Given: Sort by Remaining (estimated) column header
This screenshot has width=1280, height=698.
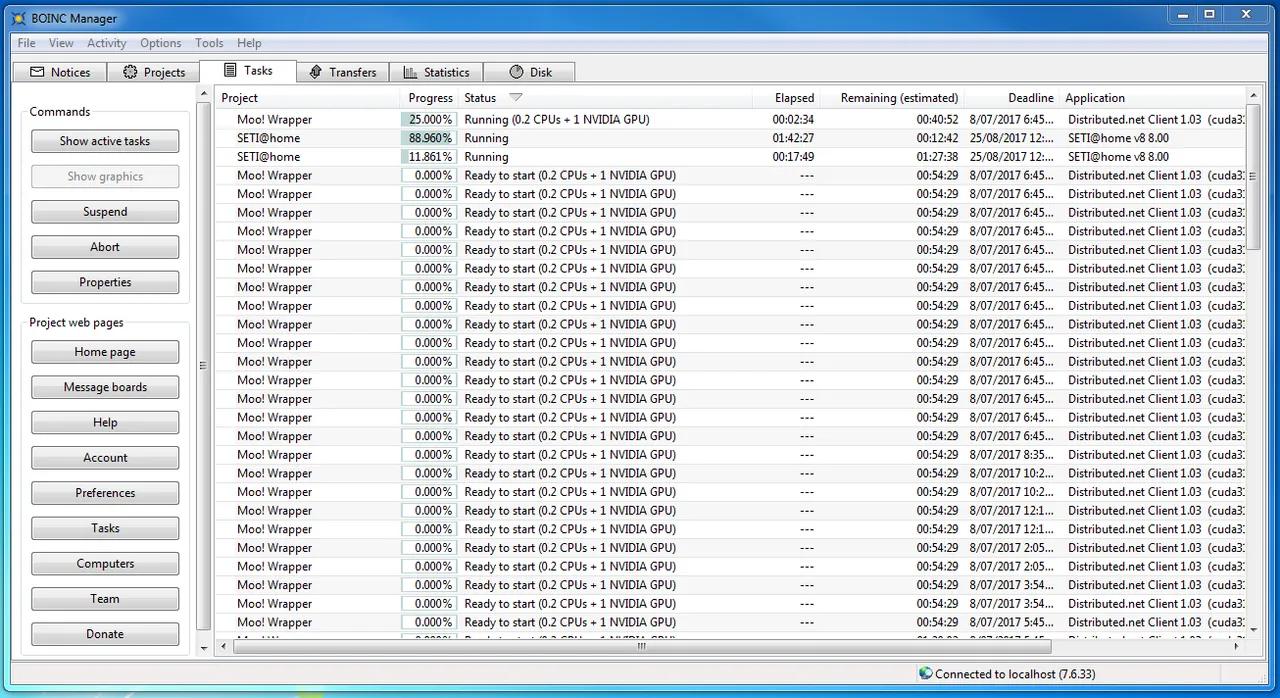Looking at the screenshot, I should pos(891,98).
